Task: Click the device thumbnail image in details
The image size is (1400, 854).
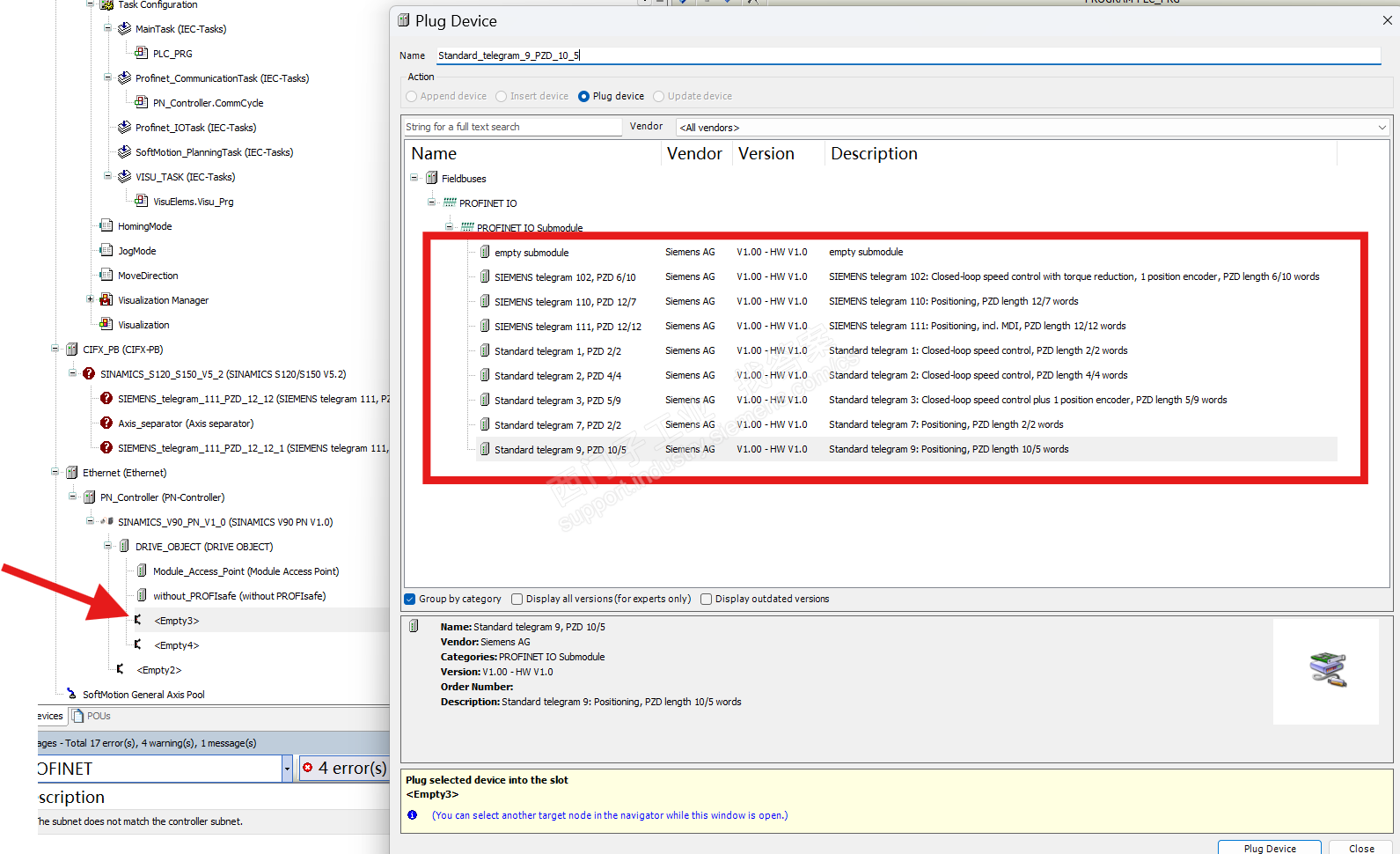Action: point(1326,672)
